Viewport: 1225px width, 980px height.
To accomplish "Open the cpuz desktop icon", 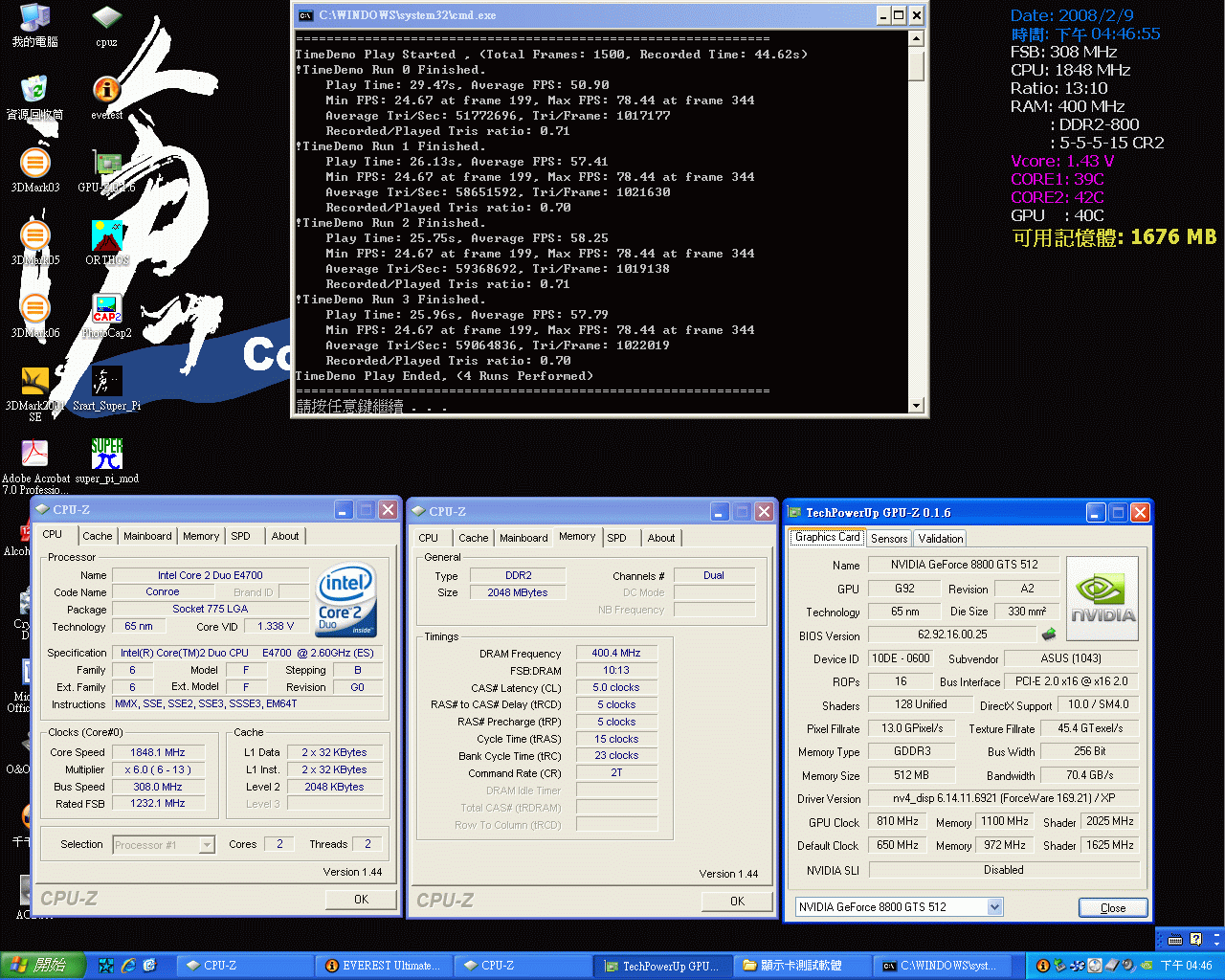I will pyautogui.click(x=106, y=20).
